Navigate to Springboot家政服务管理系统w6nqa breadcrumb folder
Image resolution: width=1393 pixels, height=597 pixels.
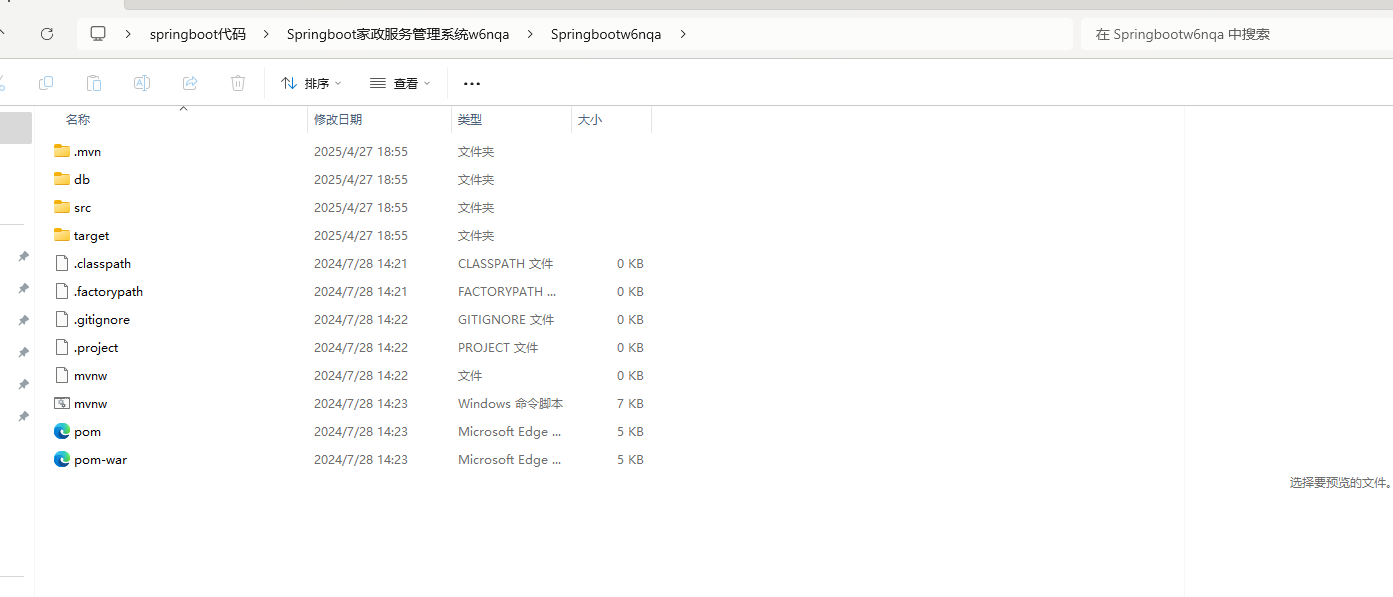(398, 34)
